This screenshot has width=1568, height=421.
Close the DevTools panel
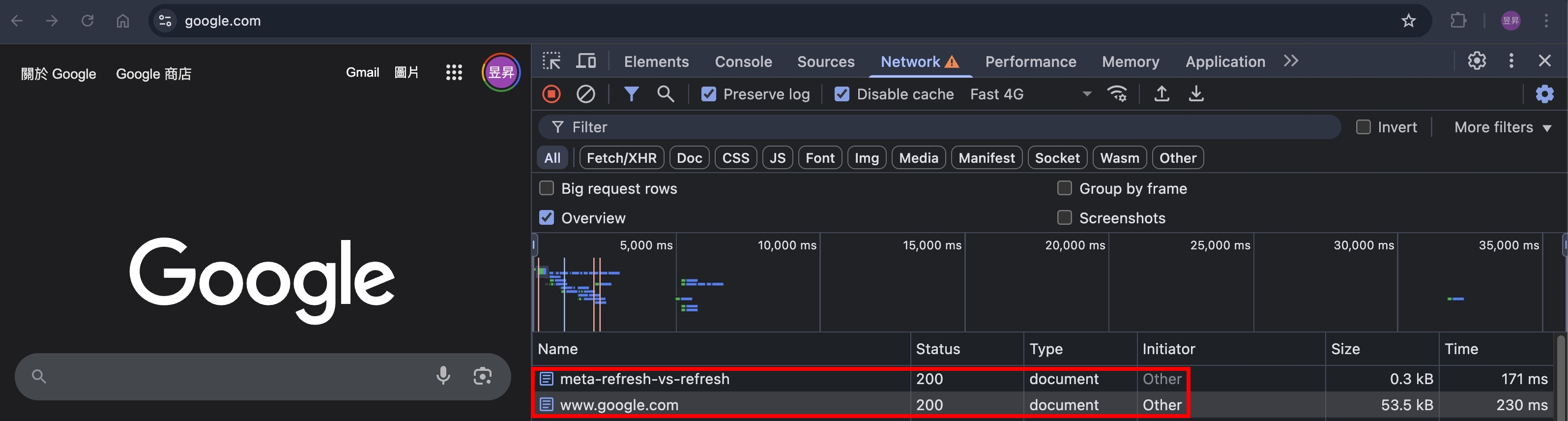[1545, 61]
